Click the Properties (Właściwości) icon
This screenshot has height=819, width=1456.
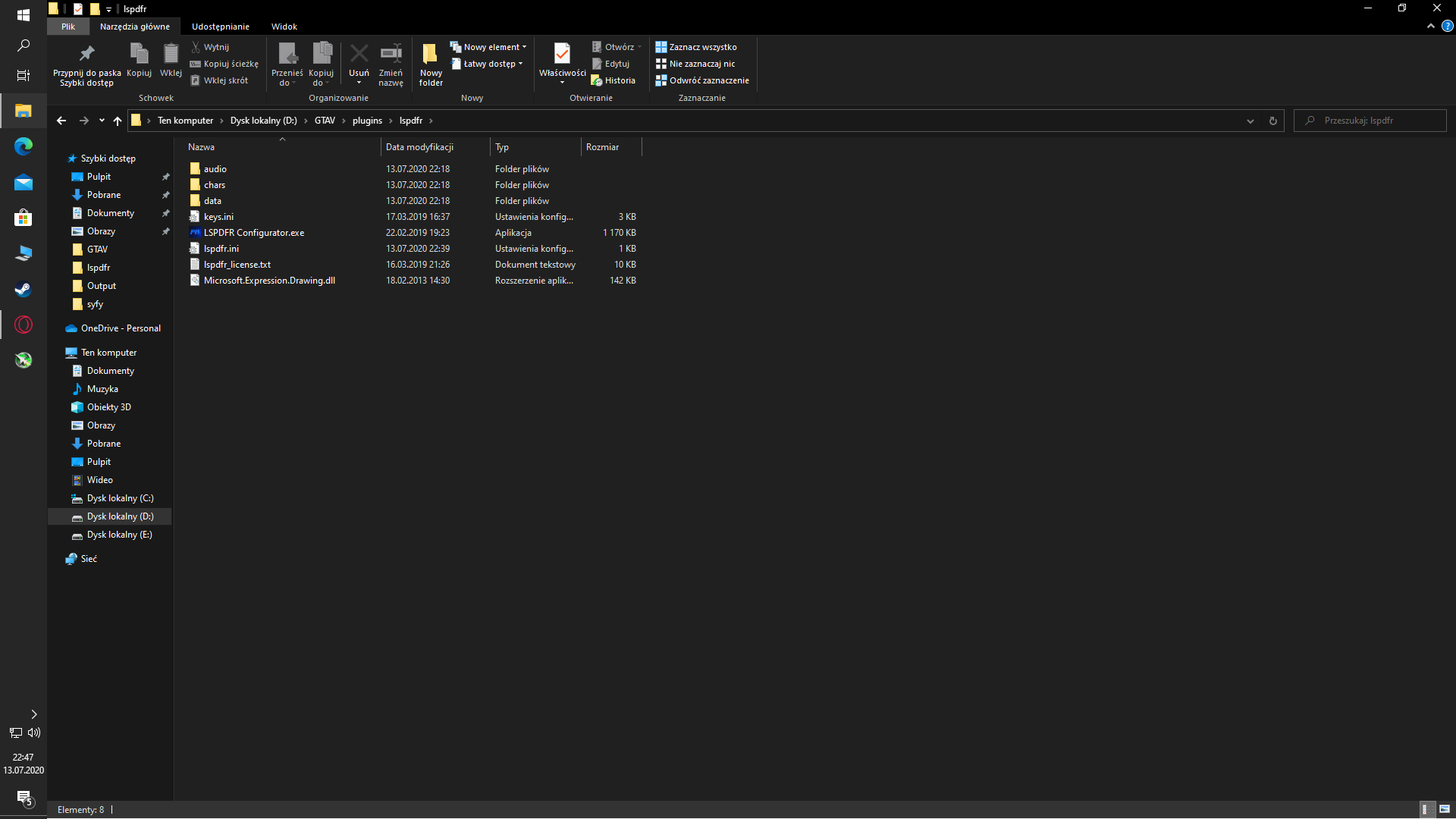click(x=562, y=55)
